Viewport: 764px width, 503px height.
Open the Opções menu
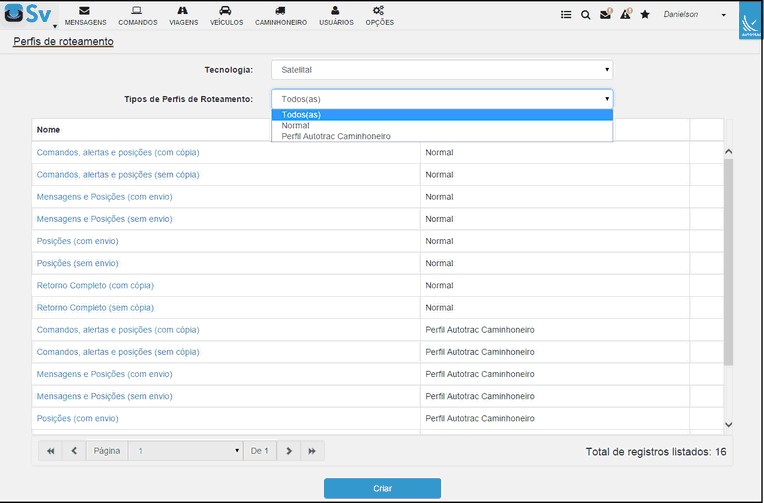(x=379, y=16)
